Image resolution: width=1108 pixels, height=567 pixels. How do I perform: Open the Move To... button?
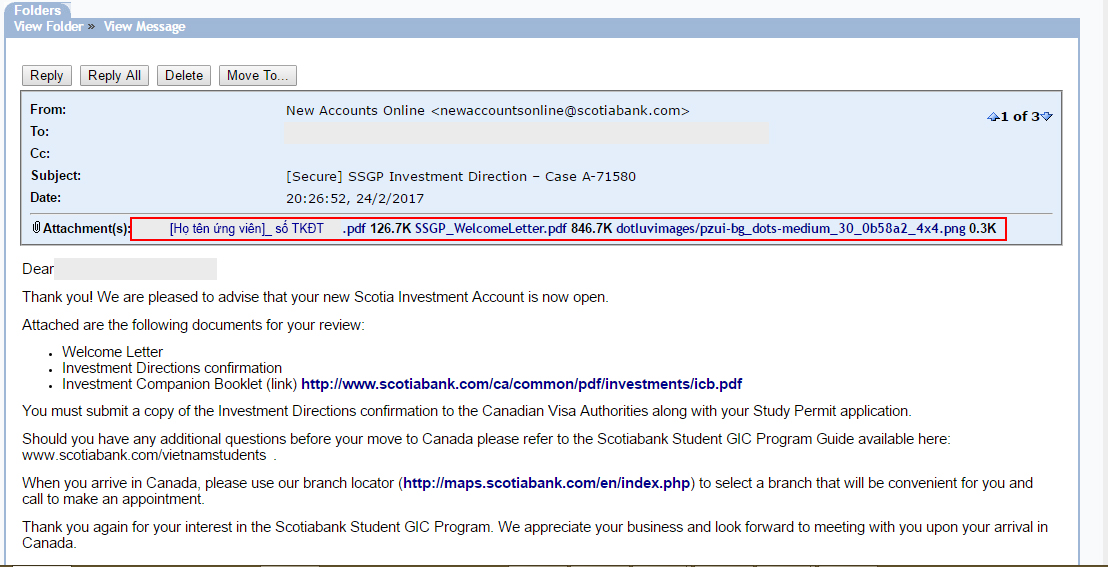tap(257, 75)
